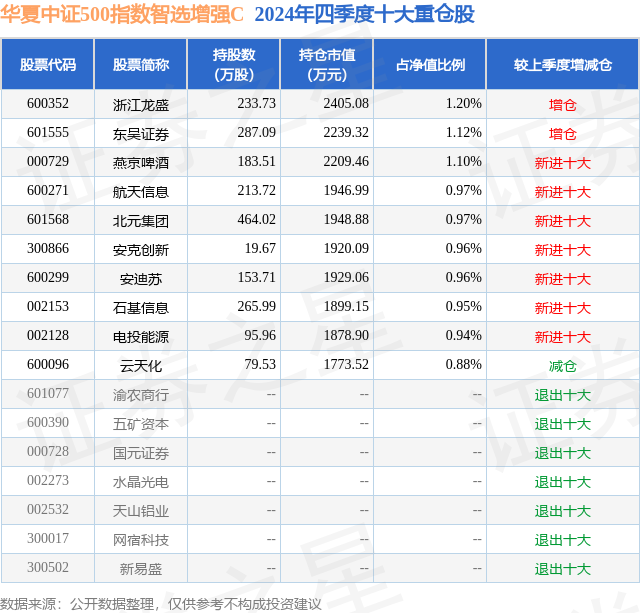Click the 0.88% net value ratio
This screenshot has height=613, width=640.
[x=464, y=364]
